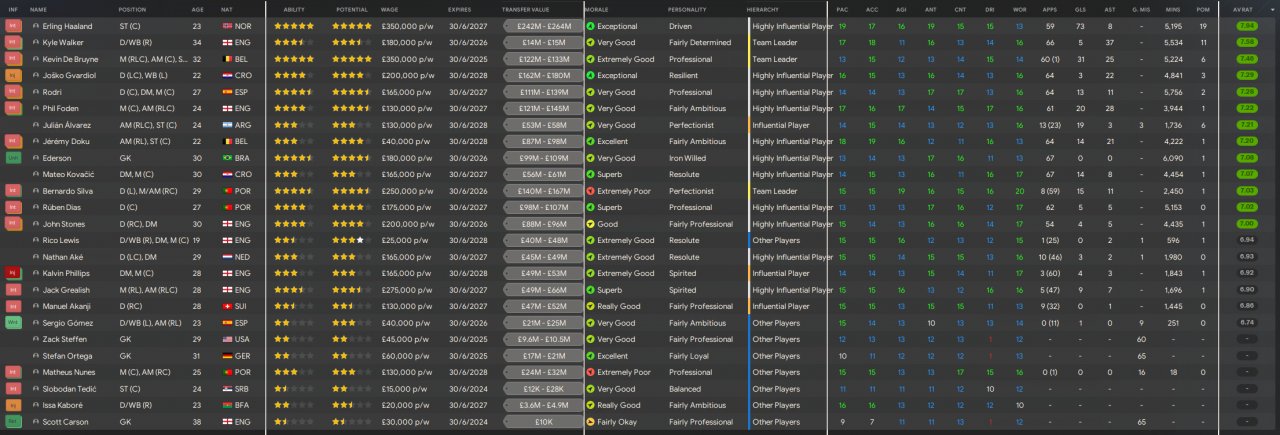Open the player info icon beside Rodri
This screenshot has width=1280, height=435.
click(36, 92)
